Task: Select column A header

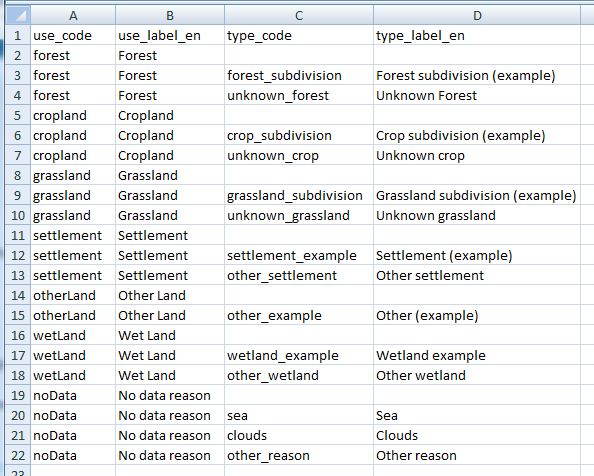Action: tap(73, 15)
